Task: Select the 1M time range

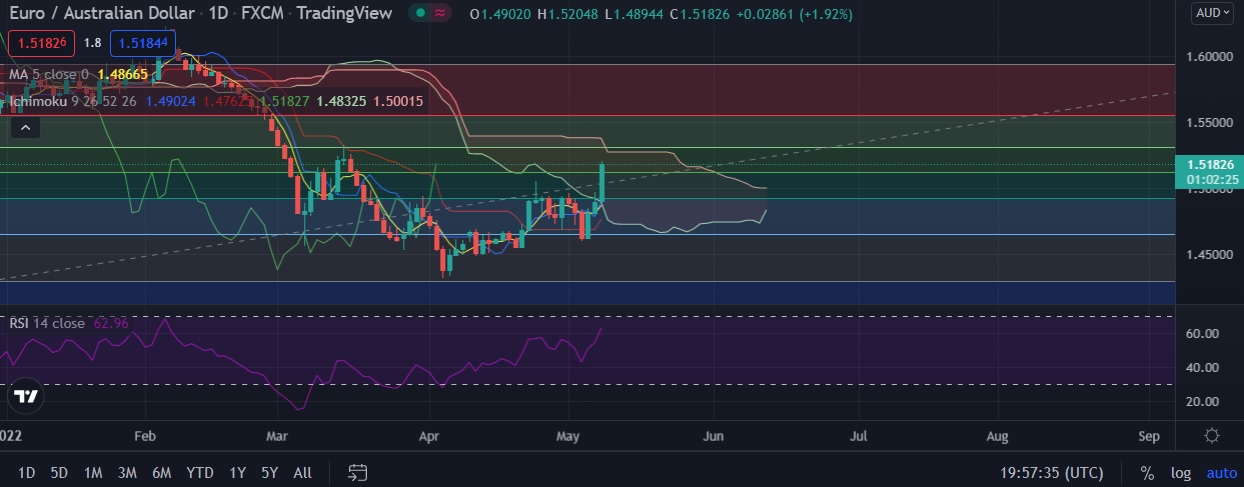Action: [x=93, y=473]
